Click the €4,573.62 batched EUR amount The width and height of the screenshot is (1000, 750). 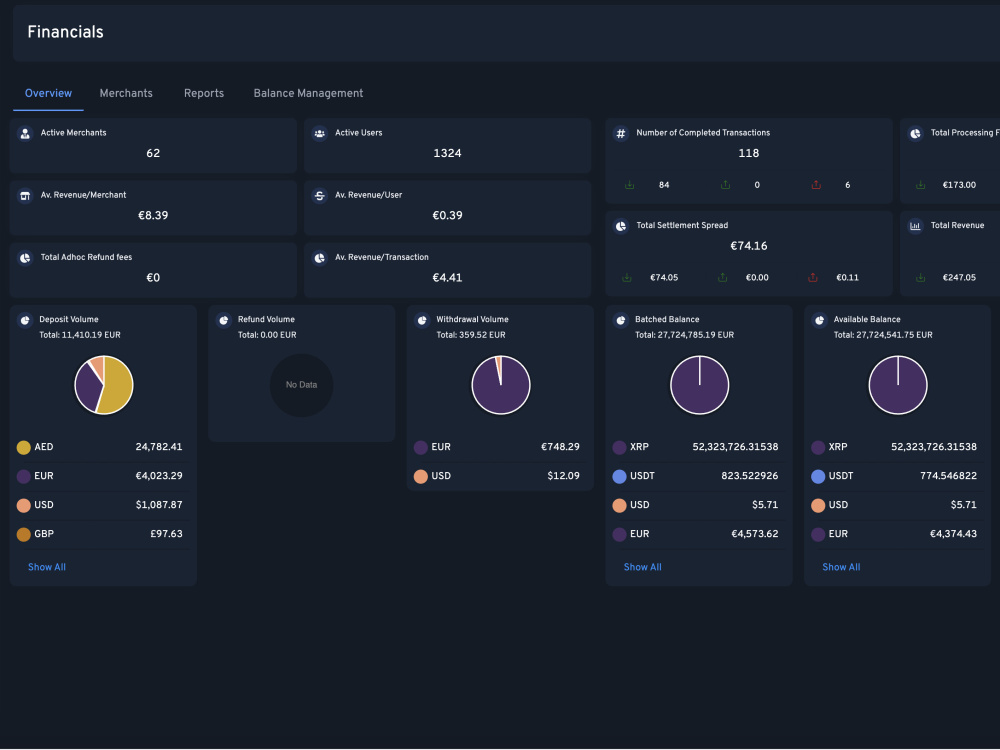754,534
